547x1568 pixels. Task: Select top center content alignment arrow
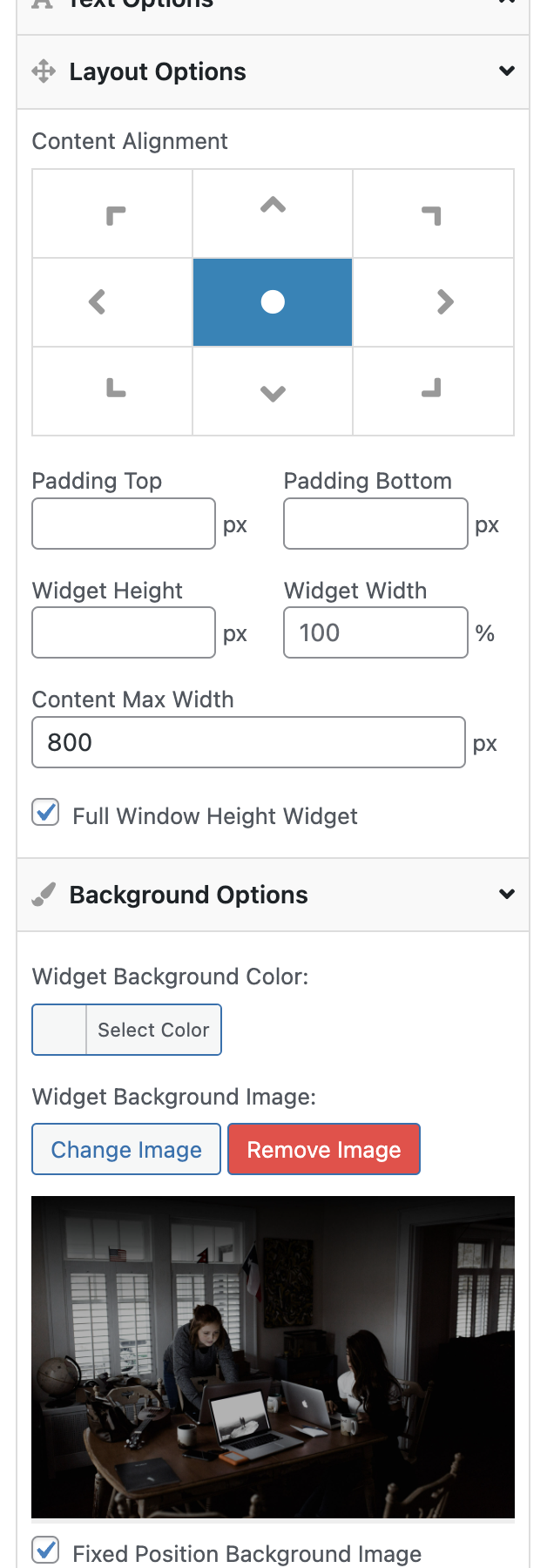click(x=273, y=214)
